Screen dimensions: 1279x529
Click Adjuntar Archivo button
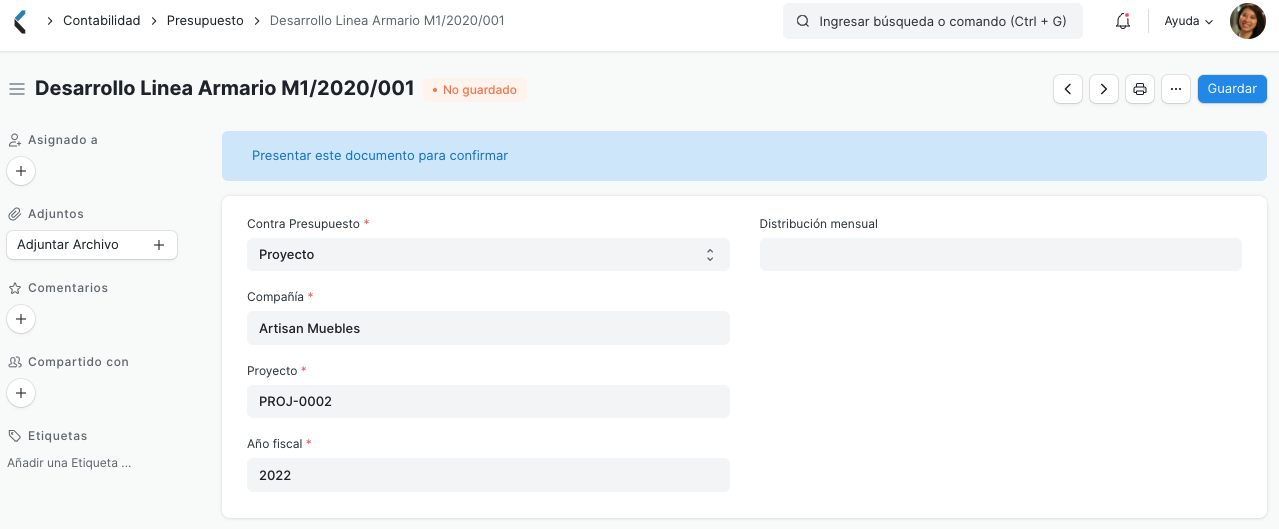click(92, 245)
